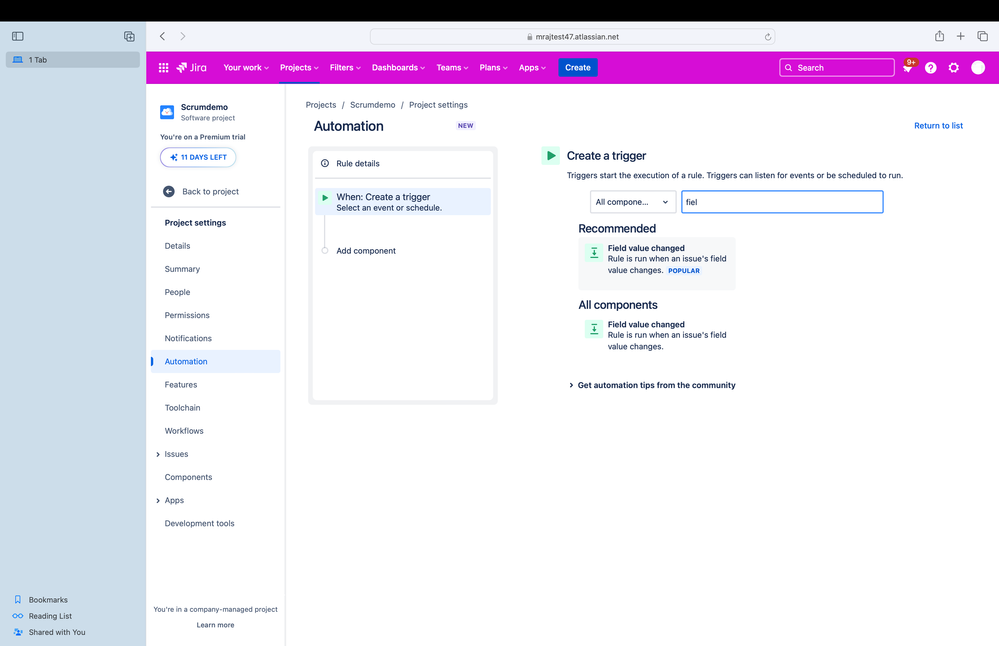This screenshot has height=646, width=999.
Task: Click the Jira logo
Action: [x=192, y=68]
